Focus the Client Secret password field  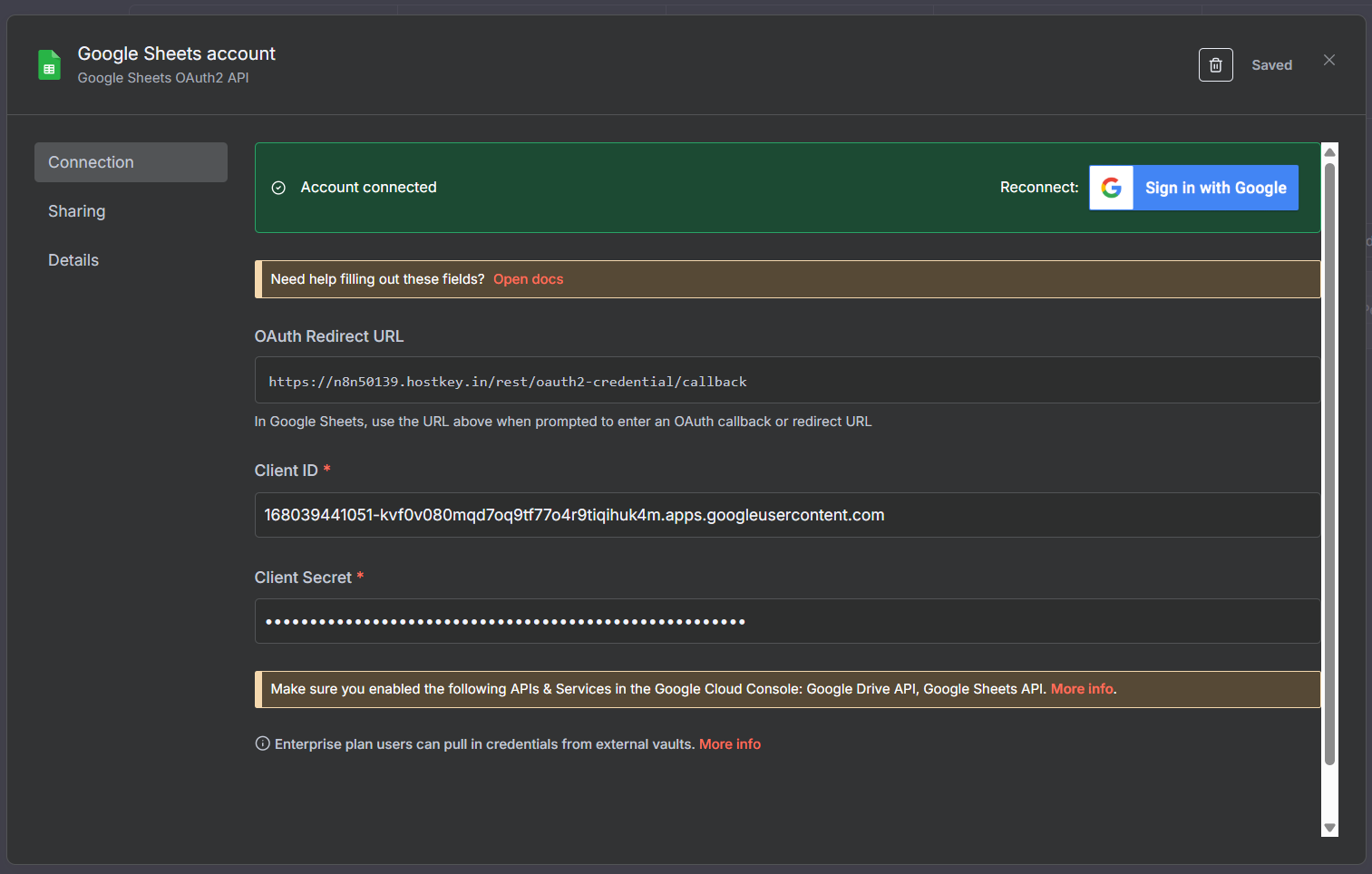[x=786, y=621]
